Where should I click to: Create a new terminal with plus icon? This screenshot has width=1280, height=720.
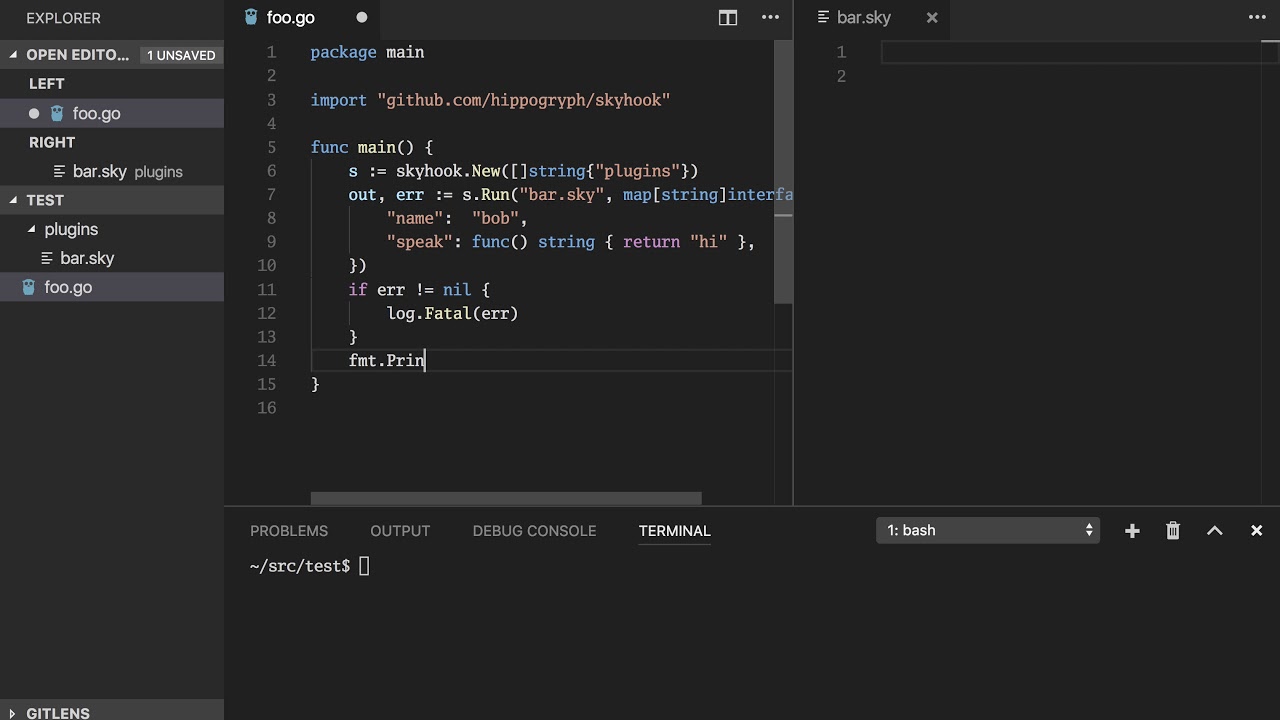(x=1132, y=531)
